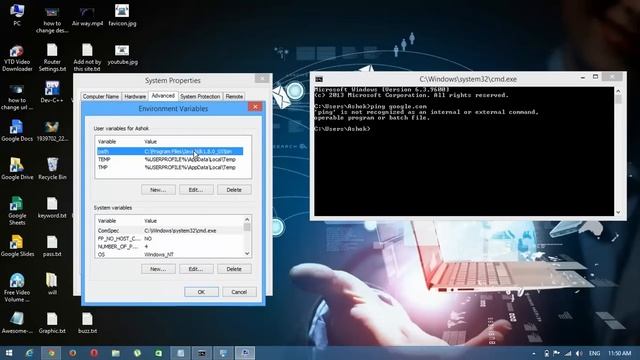Show hidden system tray icons
The width and height of the screenshot is (640, 360).
pos(534,353)
